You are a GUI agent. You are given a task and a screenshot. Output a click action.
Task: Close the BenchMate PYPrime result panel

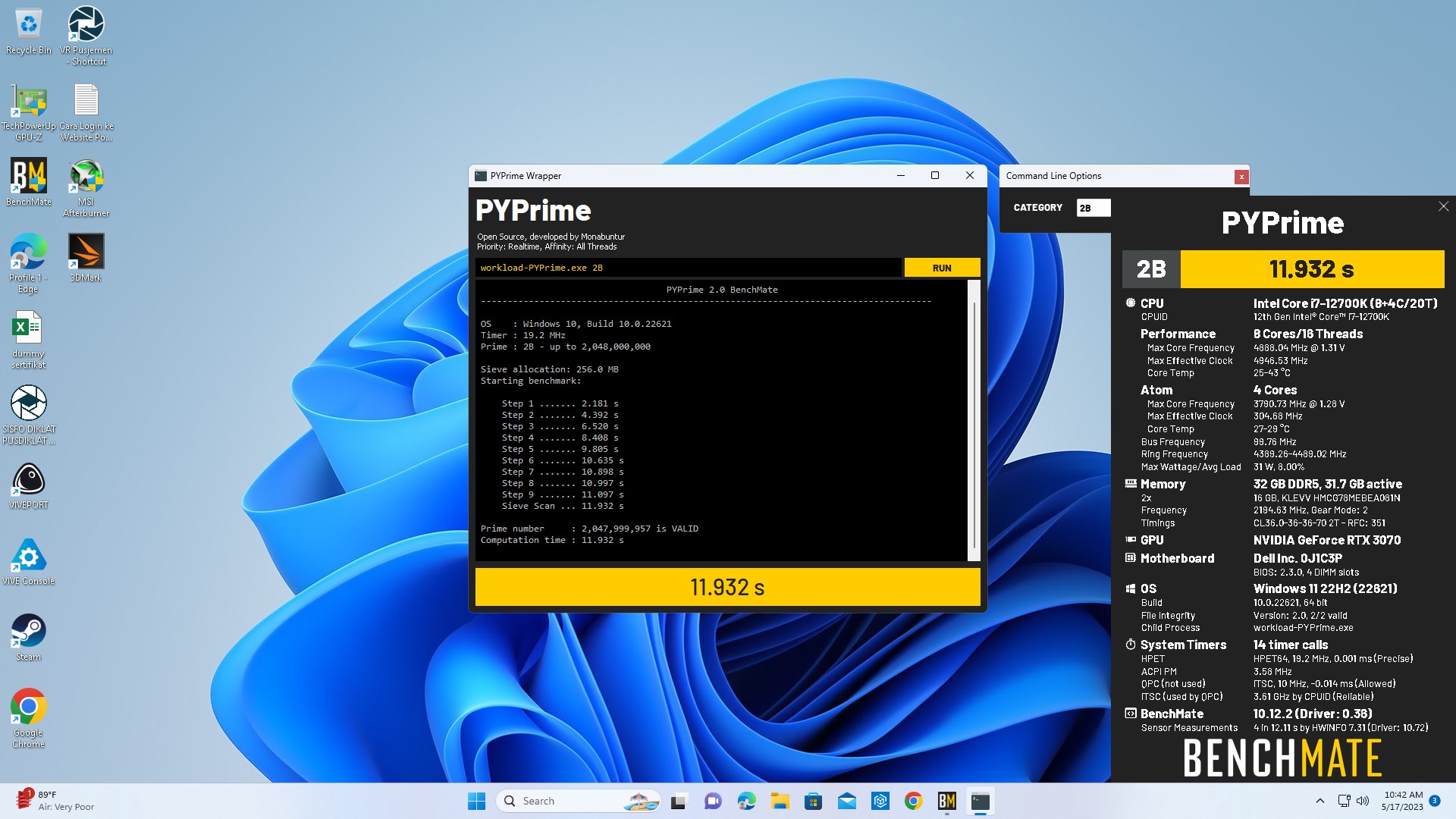point(1443,206)
